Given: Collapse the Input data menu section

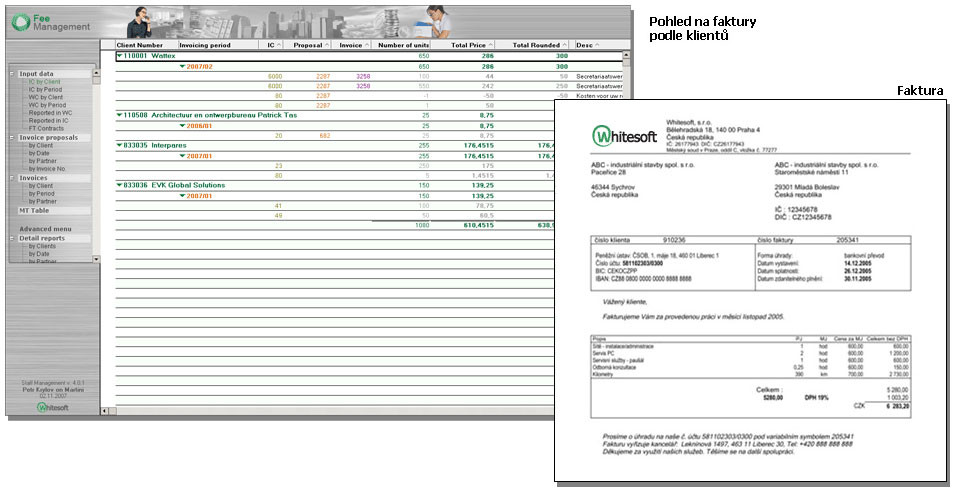Looking at the screenshot, I should [x=12, y=74].
